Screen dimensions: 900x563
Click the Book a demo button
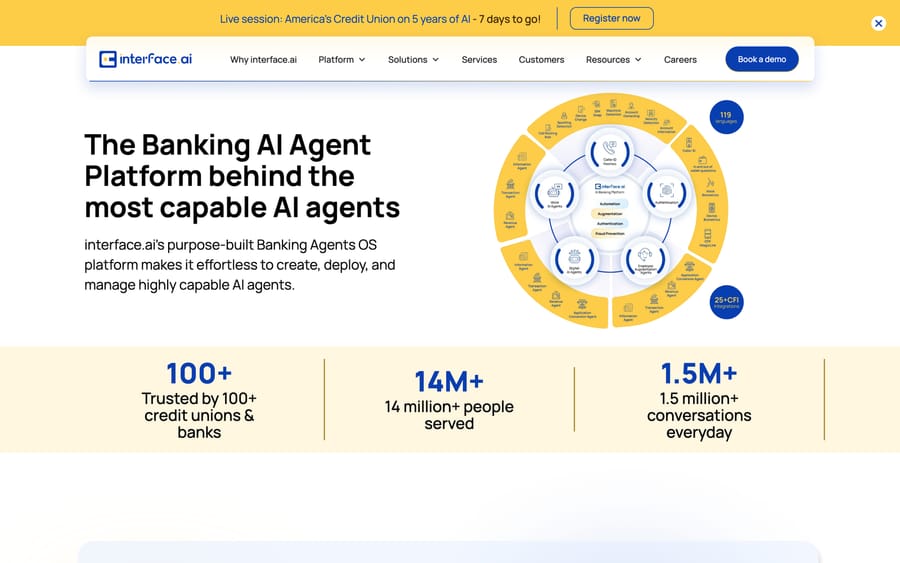pos(762,59)
